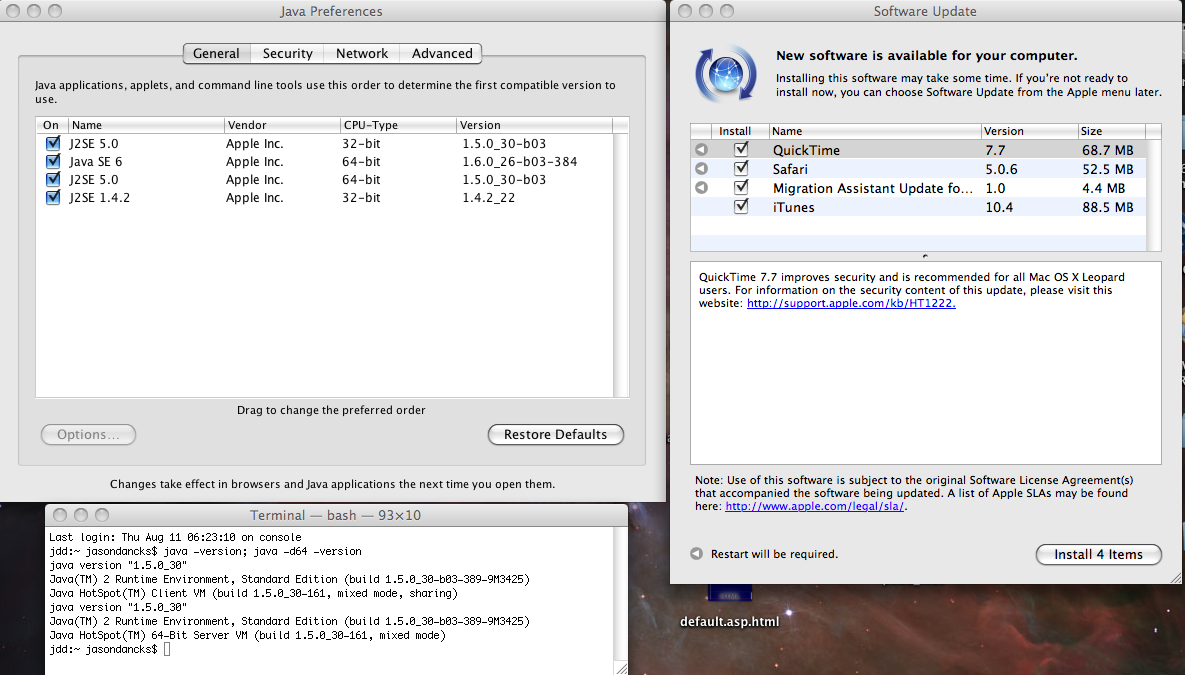1185x675 pixels.
Task: Select Safari update row name
Action: coord(790,169)
